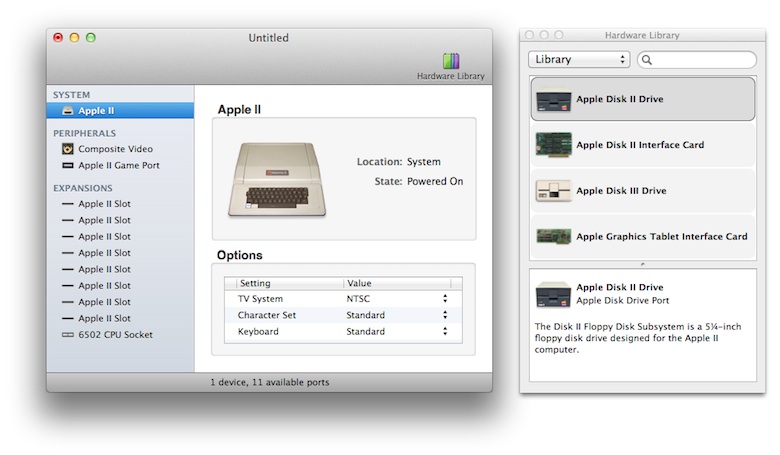Select Apple II Game Port in the sidebar

(120, 165)
